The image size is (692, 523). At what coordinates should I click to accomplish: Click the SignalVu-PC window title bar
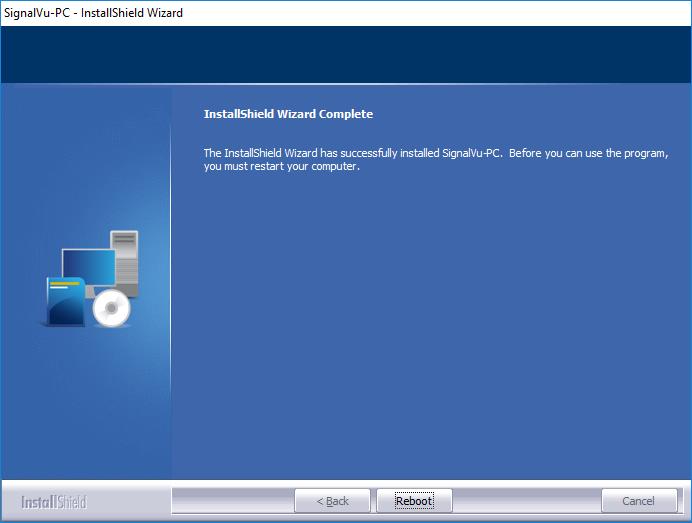pyautogui.click(x=400, y=13)
